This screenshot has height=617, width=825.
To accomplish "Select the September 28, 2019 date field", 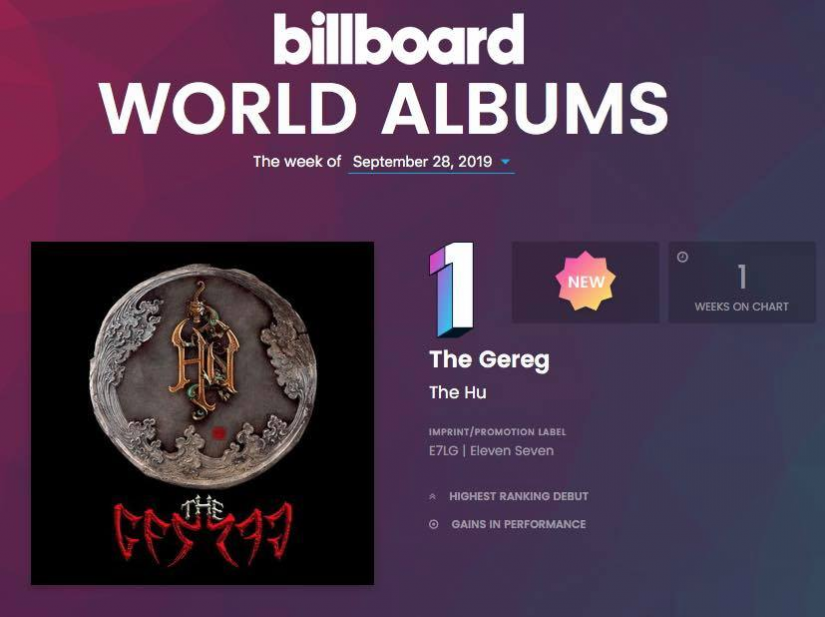I will coord(431,162).
